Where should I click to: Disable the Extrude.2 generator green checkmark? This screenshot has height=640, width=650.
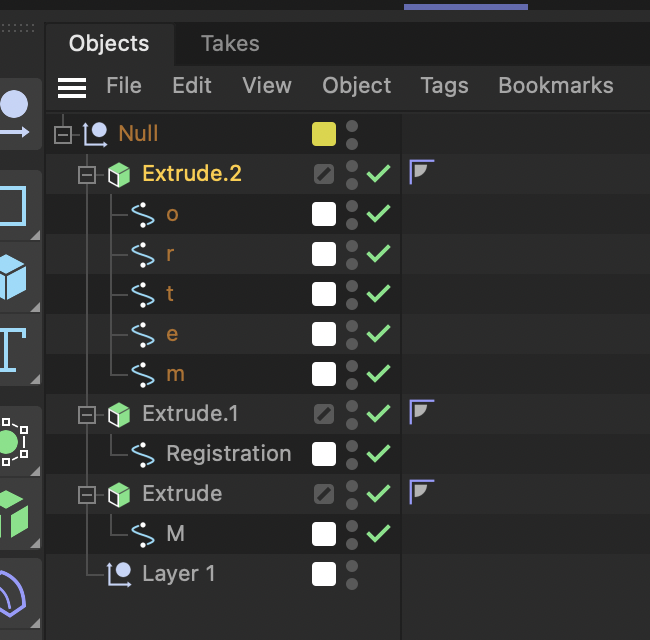[378, 174]
